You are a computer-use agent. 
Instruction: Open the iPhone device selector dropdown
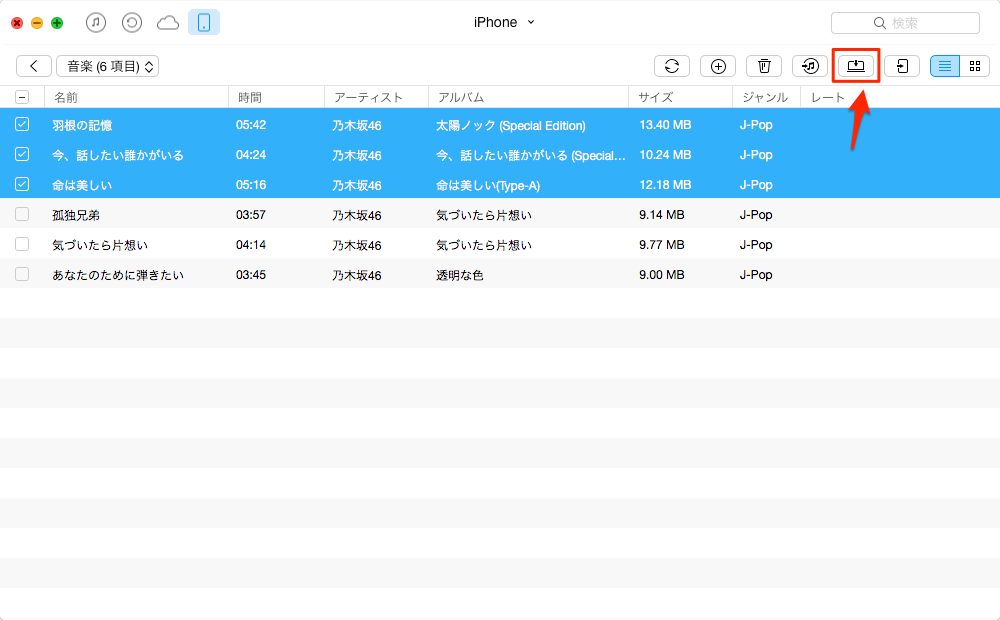point(504,22)
